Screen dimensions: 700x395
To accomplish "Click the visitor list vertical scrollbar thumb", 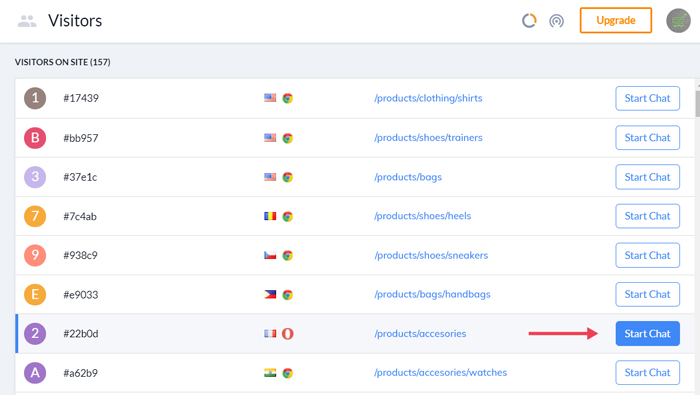I will [697, 104].
